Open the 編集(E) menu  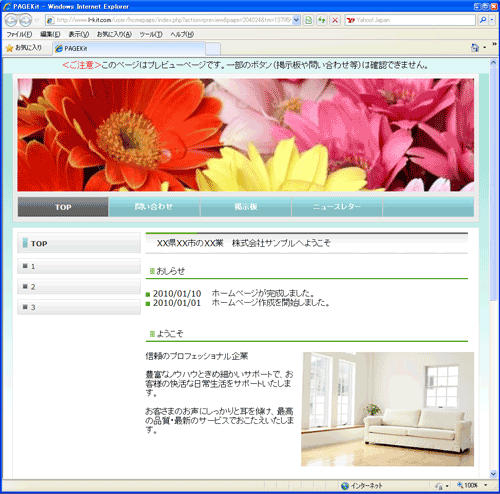pyautogui.click(x=50, y=34)
